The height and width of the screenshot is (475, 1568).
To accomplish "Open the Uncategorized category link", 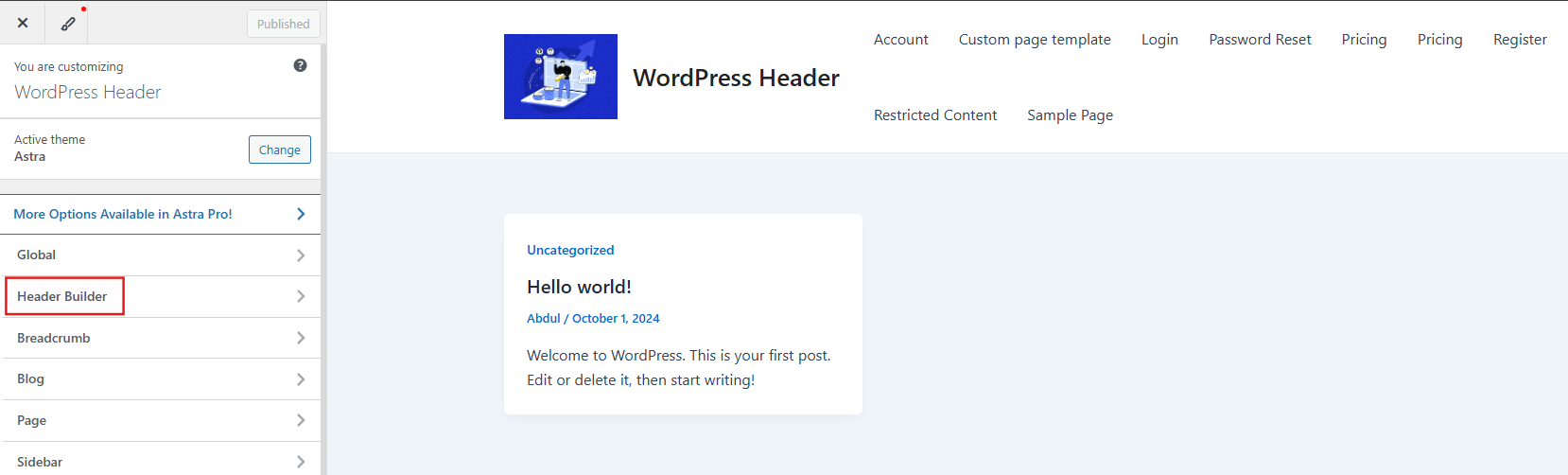I will (570, 250).
